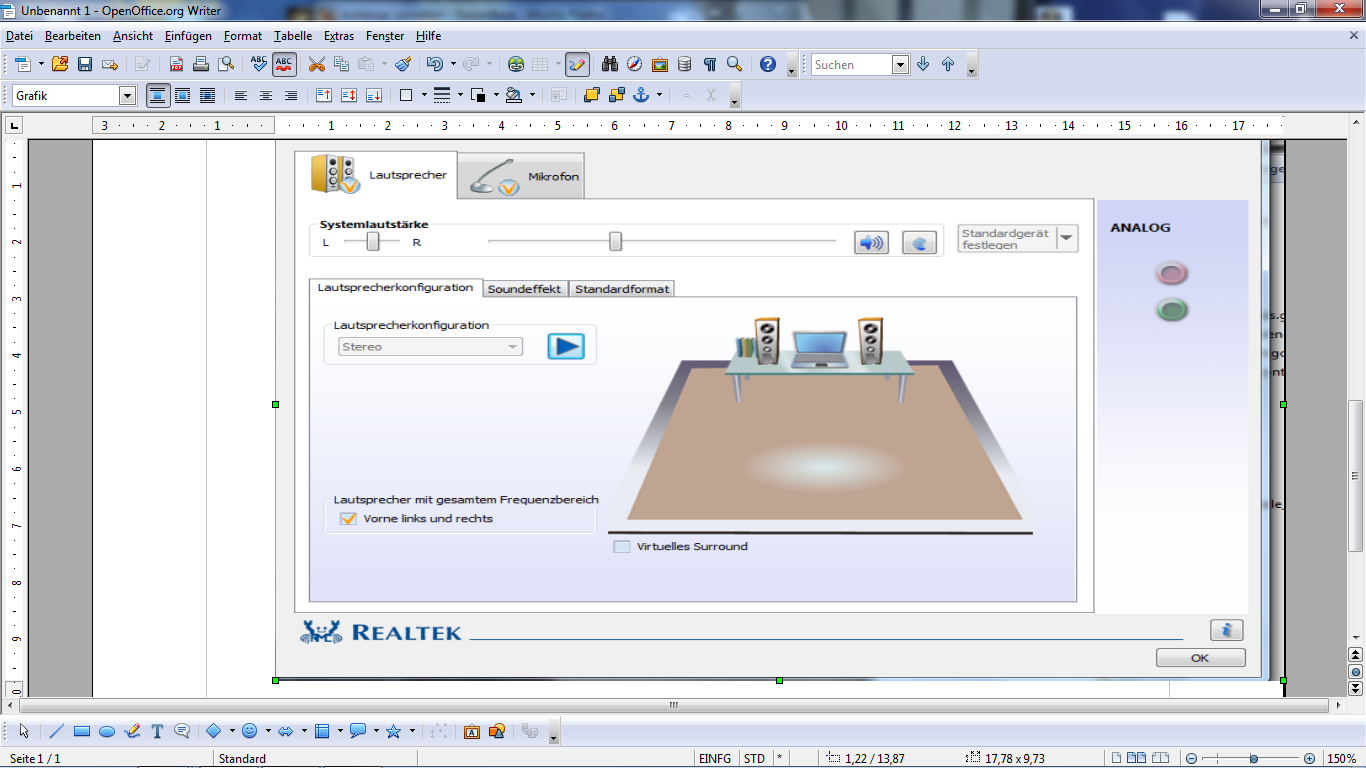Viewport: 1366px width, 768px height.
Task: Click the L/R balance slider
Action: coord(373,242)
